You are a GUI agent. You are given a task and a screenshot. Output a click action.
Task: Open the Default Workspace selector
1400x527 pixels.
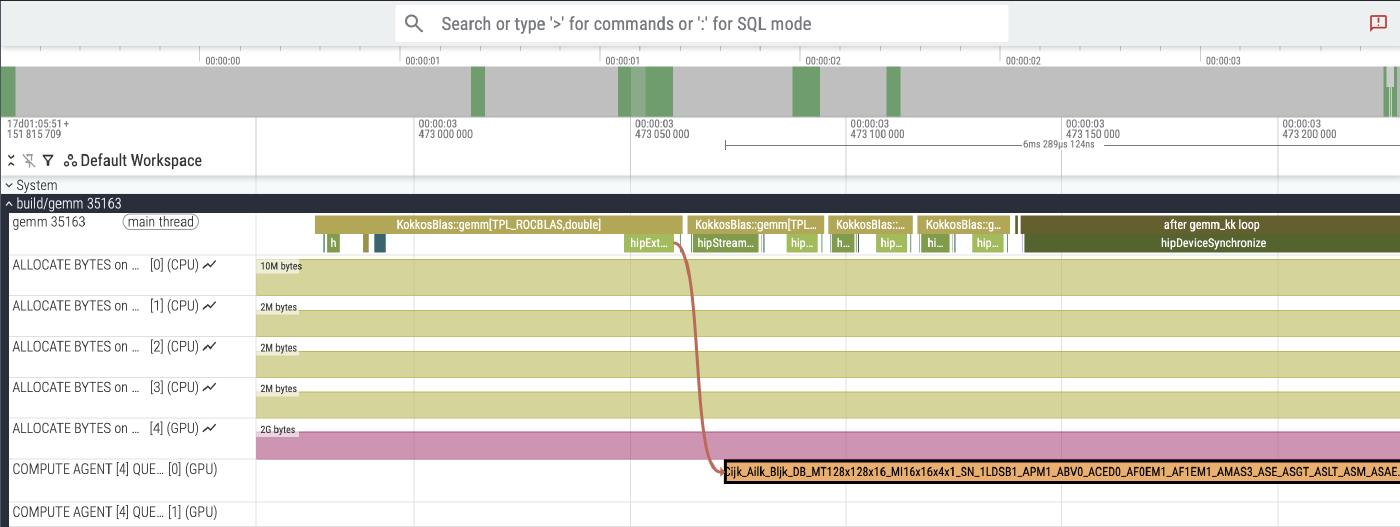click(140, 160)
